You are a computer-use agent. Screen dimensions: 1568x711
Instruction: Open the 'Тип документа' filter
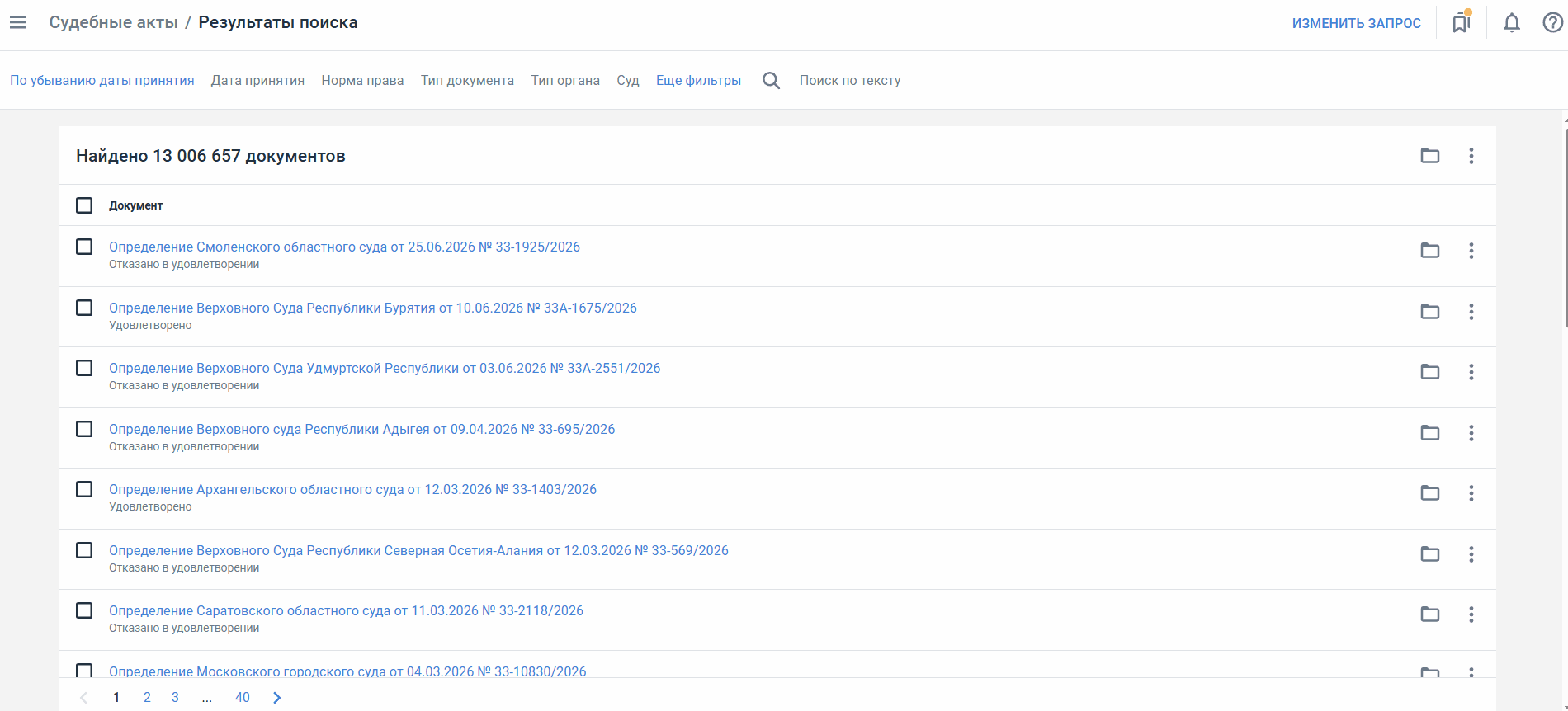click(x=467, y=81)
